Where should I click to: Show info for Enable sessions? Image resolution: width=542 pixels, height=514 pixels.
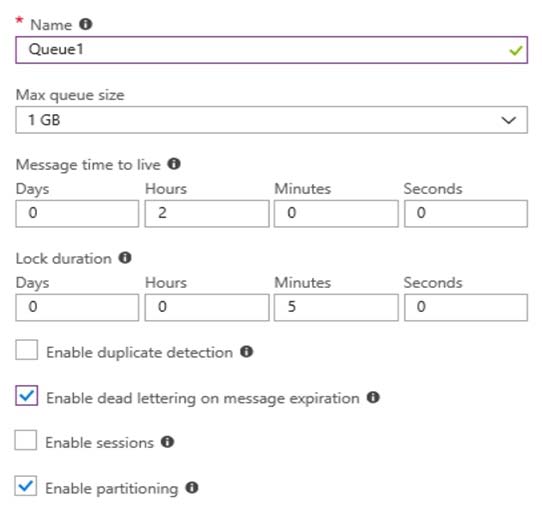[x=167, y=442]
